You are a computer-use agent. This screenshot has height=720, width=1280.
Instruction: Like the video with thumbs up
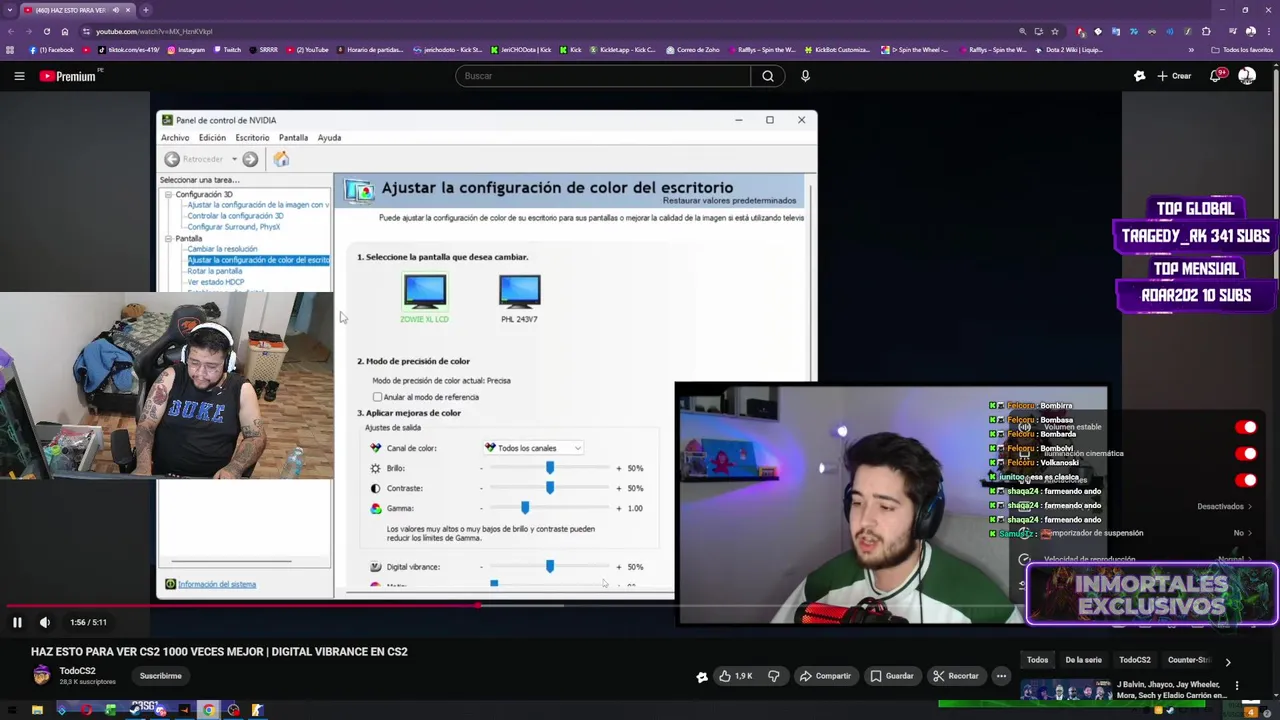(735, 676)
